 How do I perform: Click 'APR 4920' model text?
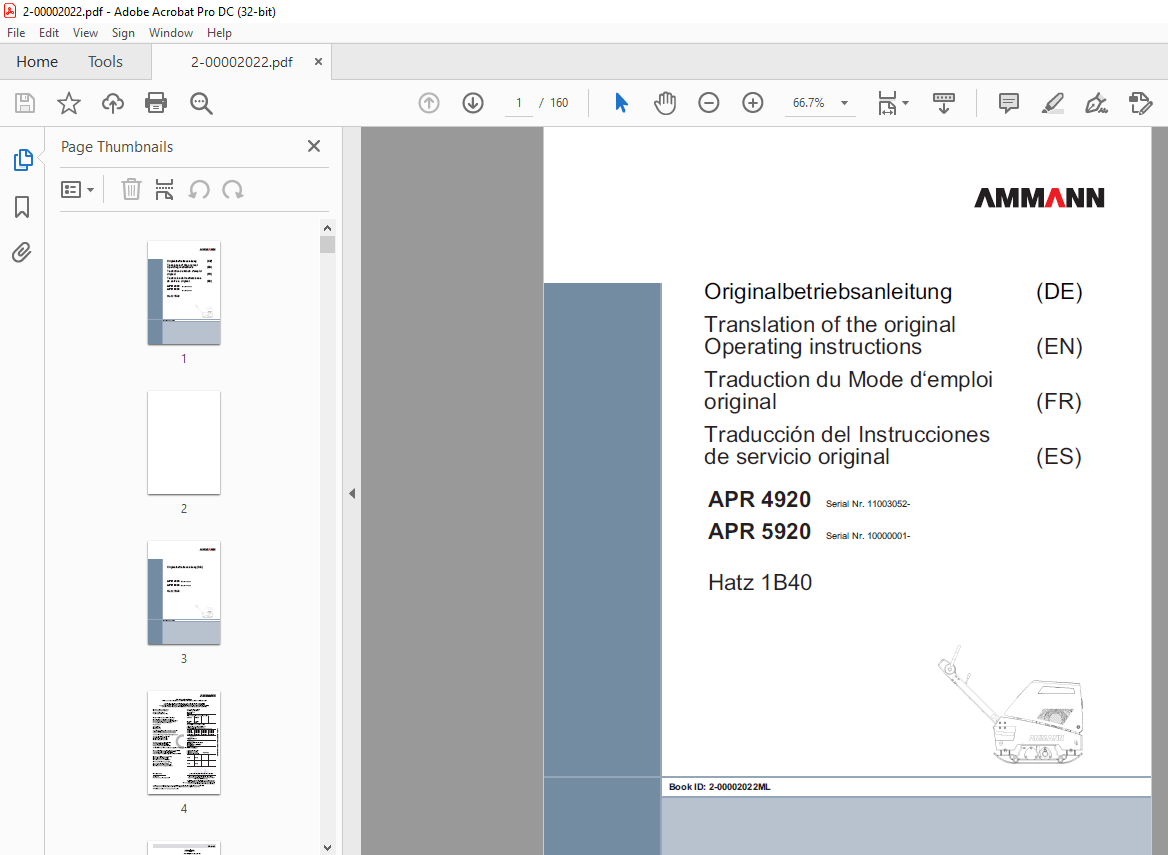tap(759, 499)
